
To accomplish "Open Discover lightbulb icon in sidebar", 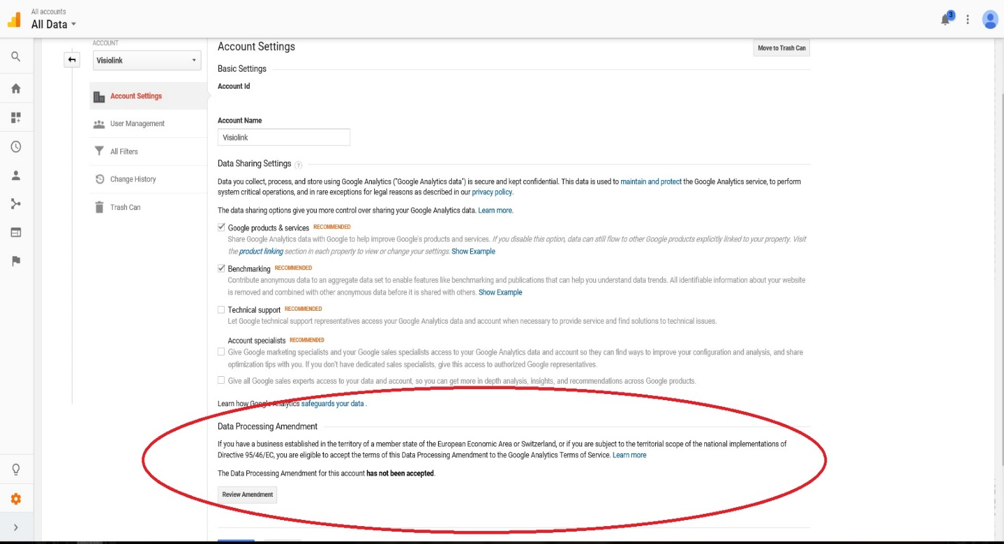I will (15, 469).
